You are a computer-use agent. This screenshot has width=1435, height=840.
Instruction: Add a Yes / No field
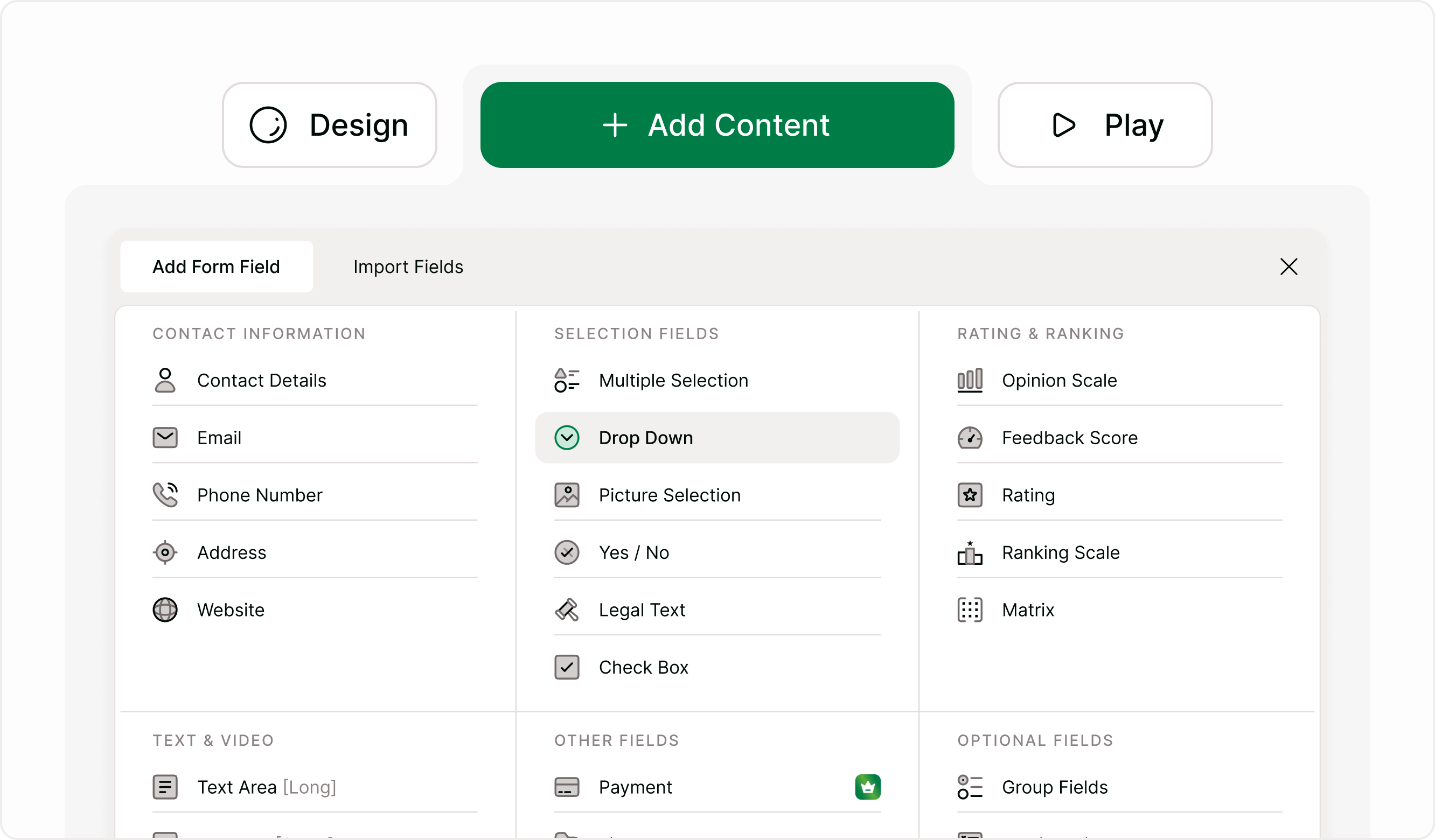[x=717, y=552]
